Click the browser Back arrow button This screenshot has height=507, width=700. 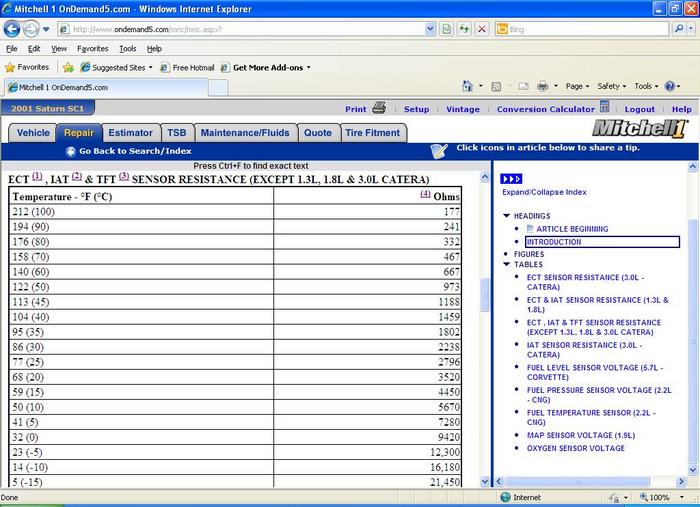tap(13, 29)
